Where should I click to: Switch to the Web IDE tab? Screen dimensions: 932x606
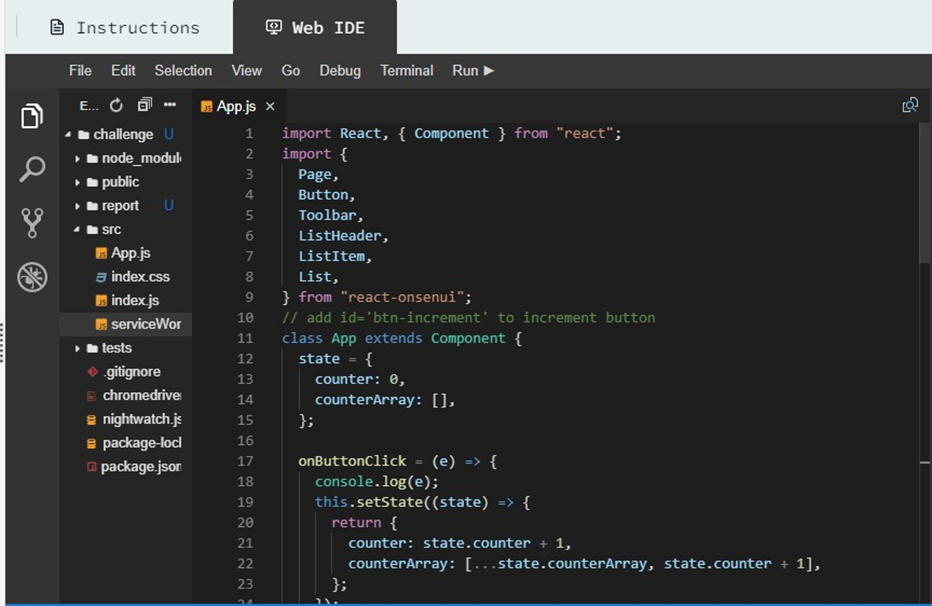coord(315,27)
